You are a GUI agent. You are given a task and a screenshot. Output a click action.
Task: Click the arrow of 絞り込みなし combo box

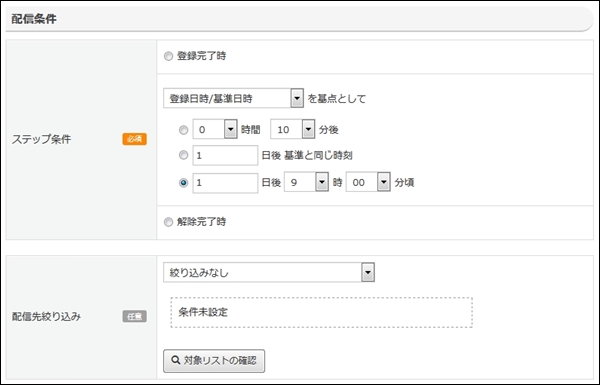[x=368, y=272]
